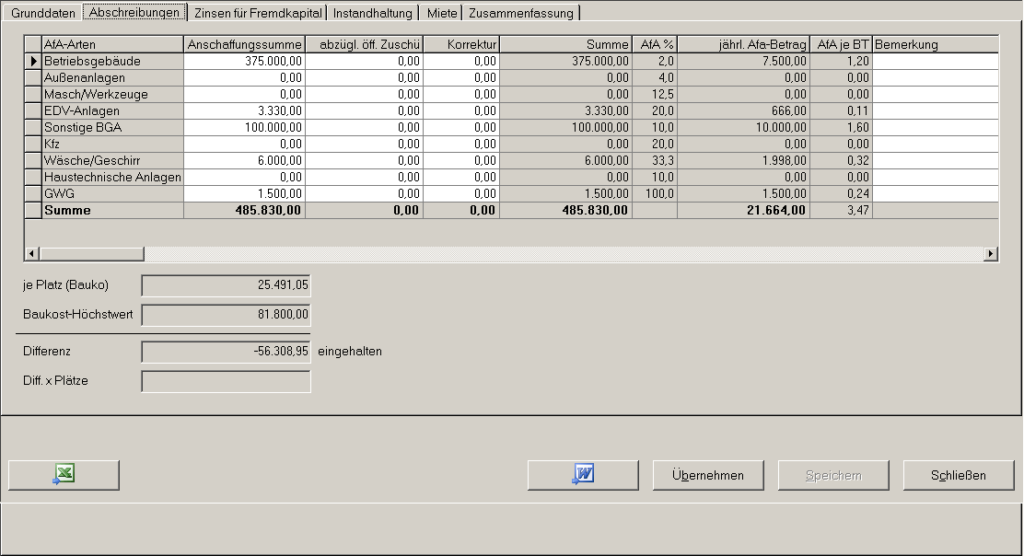Open the Instandhaltung tab

(x=376, y=13)
